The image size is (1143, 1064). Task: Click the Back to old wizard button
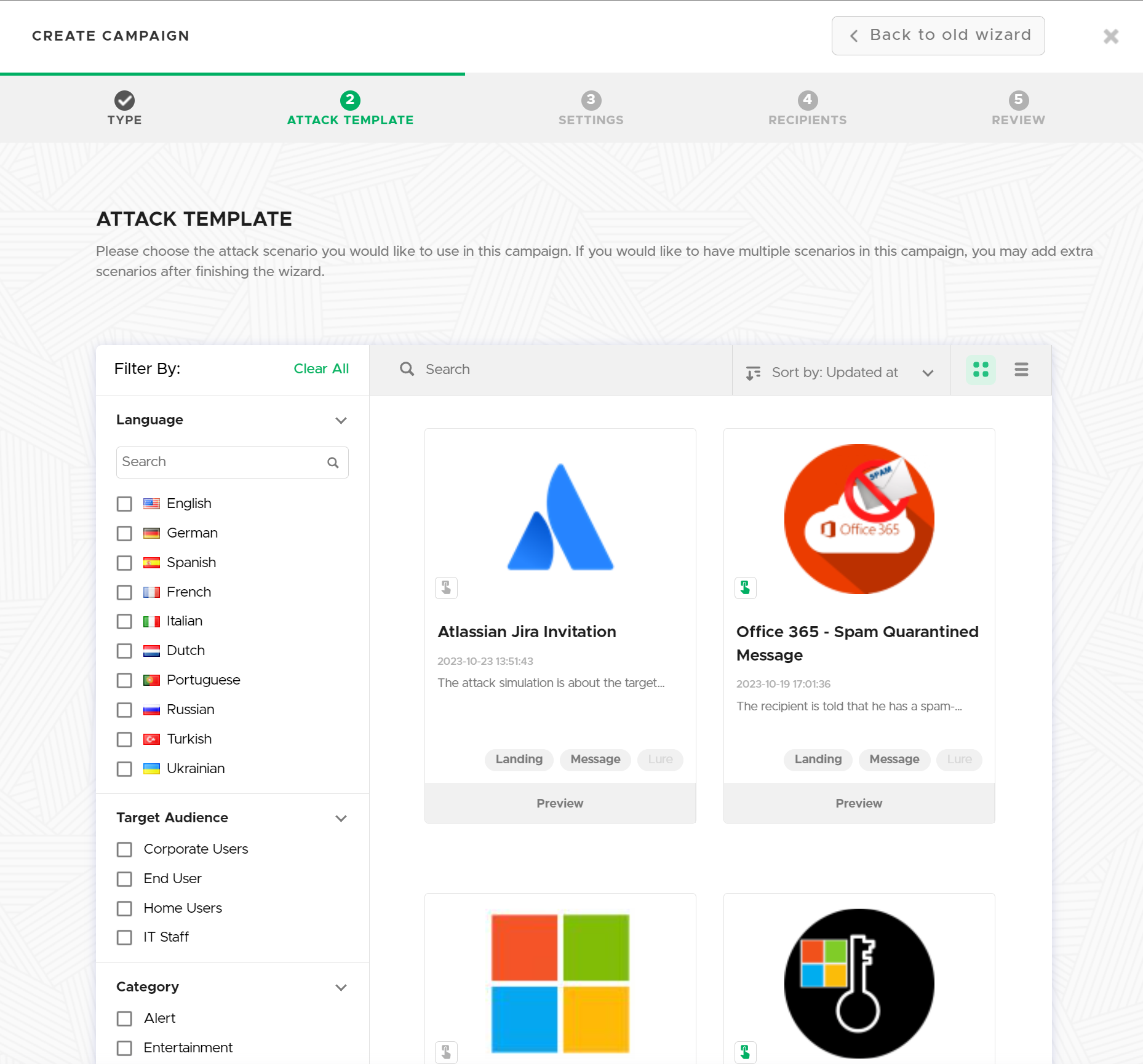tap(938, 36)
